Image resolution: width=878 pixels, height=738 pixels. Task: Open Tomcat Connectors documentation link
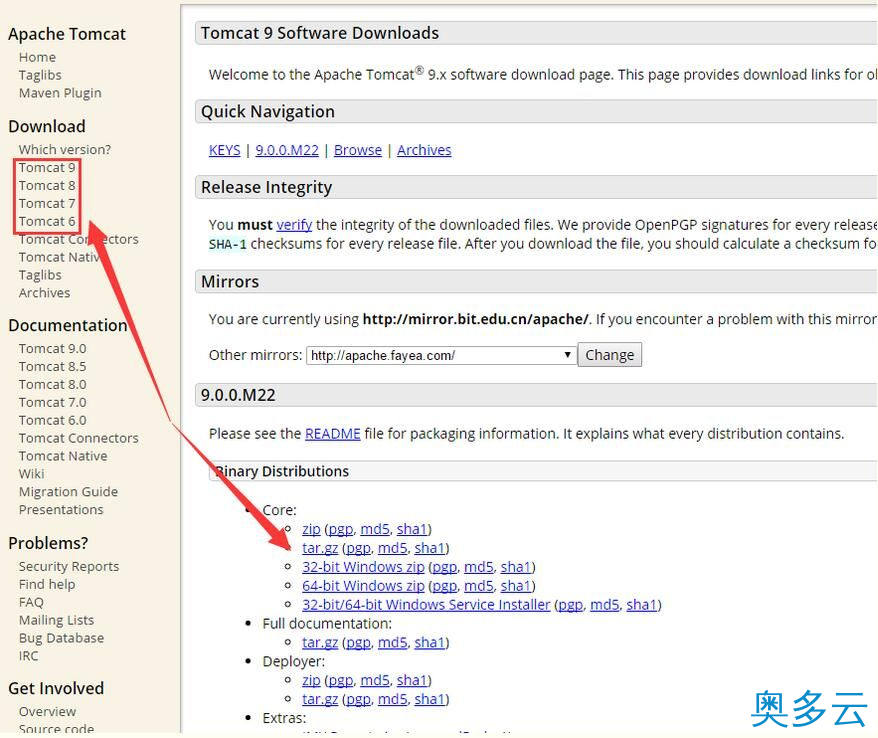pyautogui.click(x=78, y=438)
